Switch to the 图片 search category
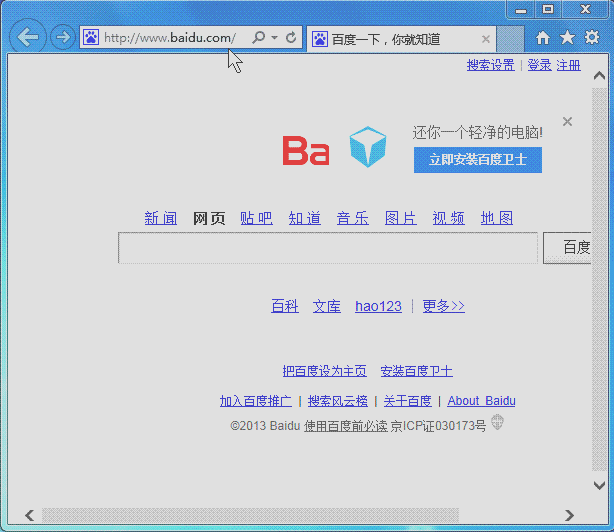 click(401, 218)
